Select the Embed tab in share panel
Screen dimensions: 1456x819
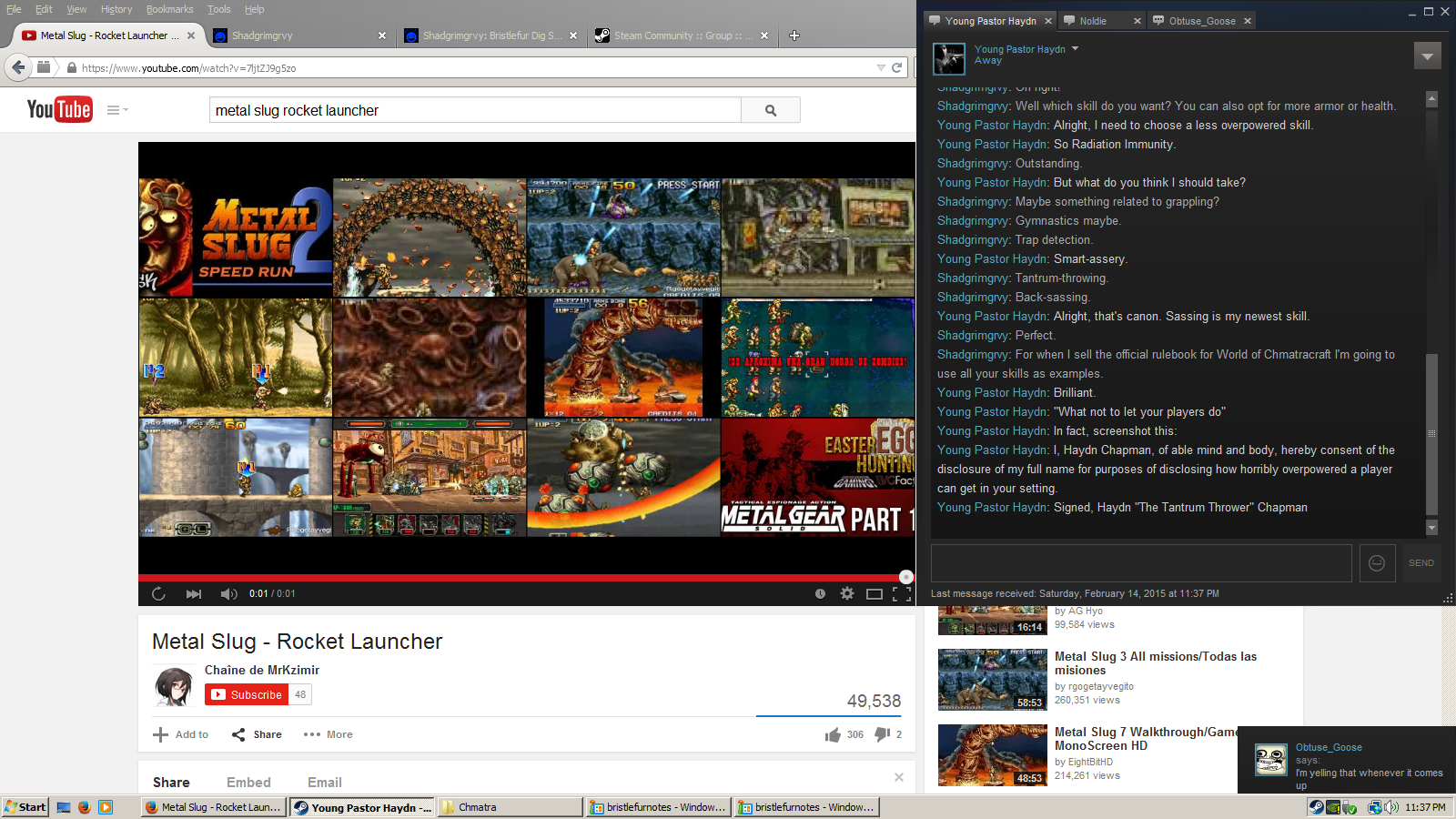pyautogui.click(x=248, y=783)
